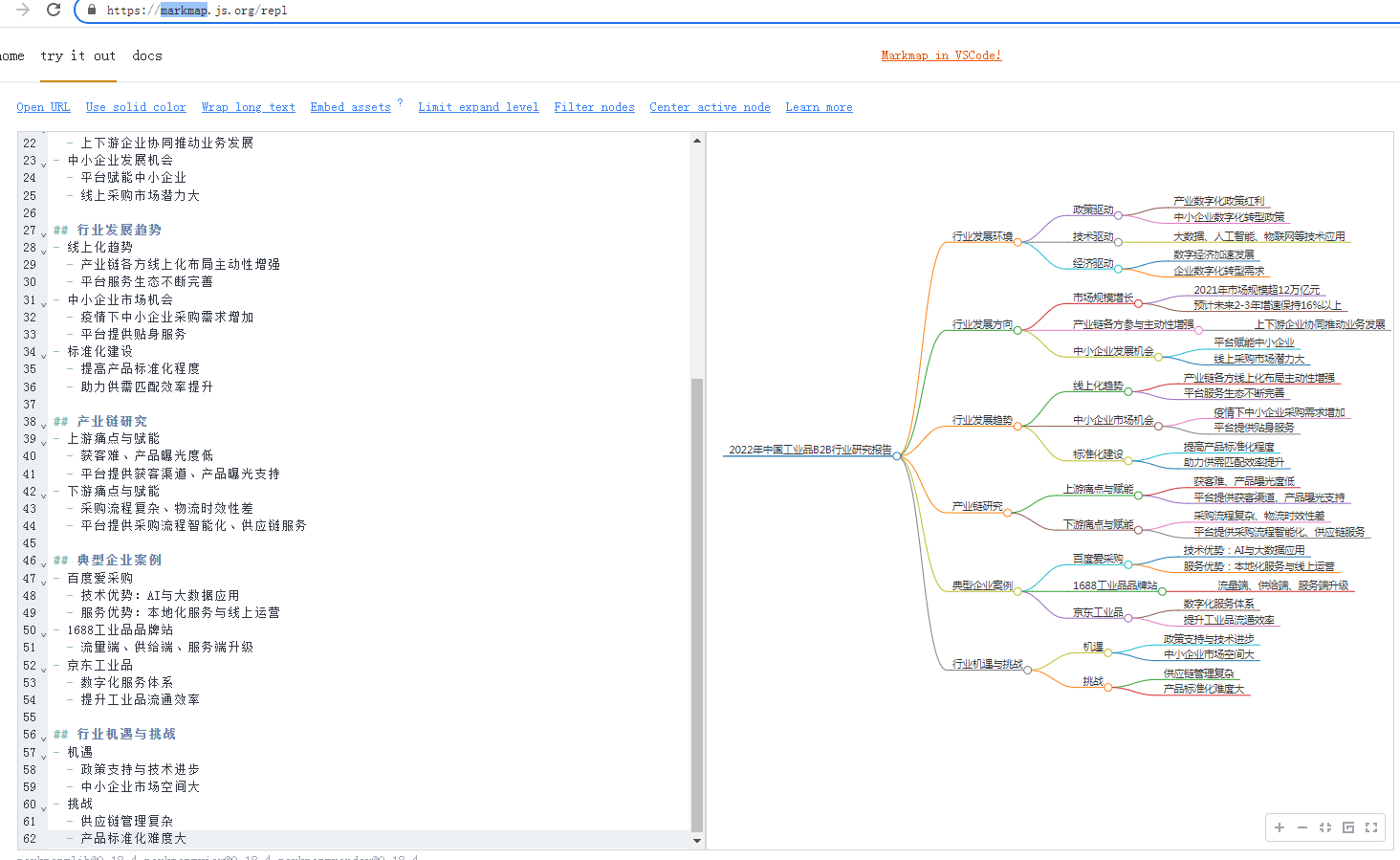The width and height of the screenshot is (1400, 860).
Task: Collapse the 行业机遇与挑战 node circle
Action: [1028, 671]
